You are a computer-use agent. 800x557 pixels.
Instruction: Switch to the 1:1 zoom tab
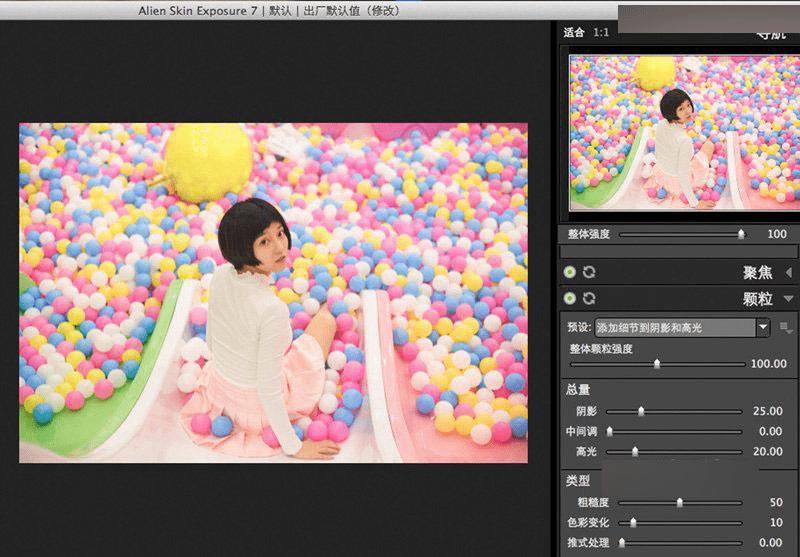[601, 32]
